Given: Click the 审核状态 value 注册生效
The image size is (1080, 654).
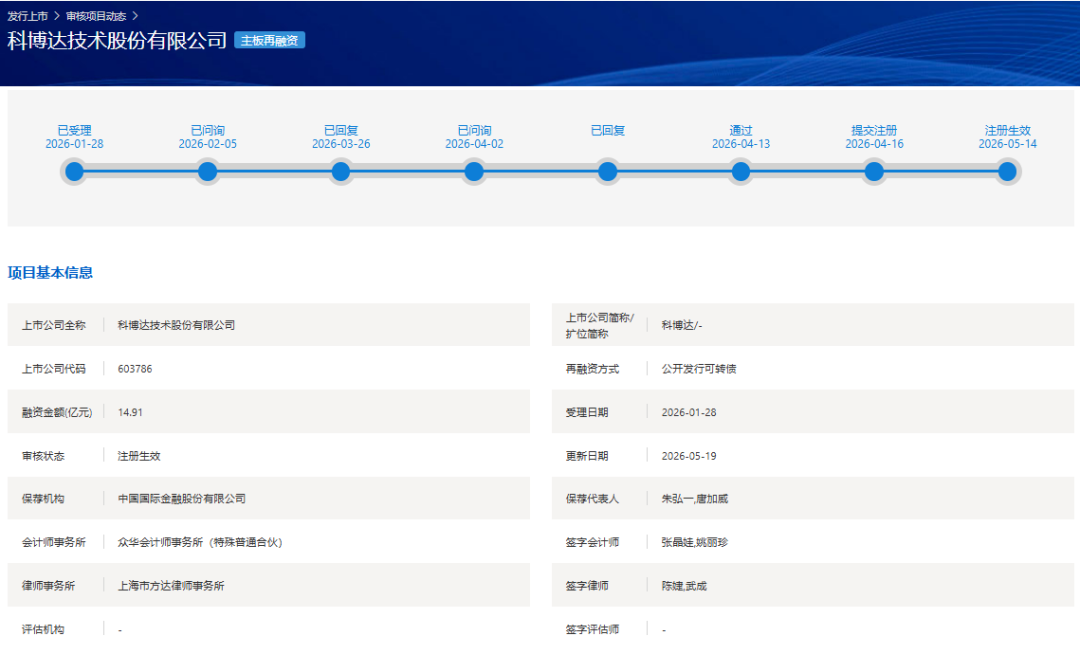Looking at the screenshot, I should pos(139,456).
